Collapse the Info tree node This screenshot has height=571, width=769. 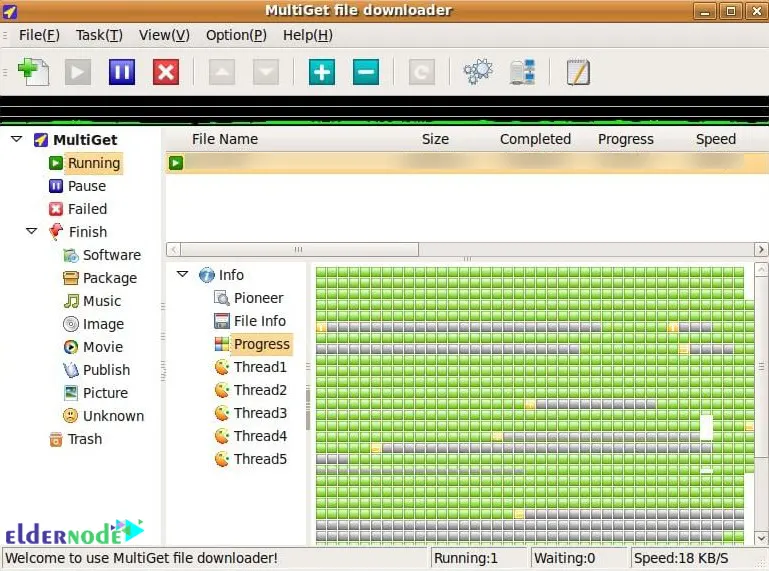[182, 274]
